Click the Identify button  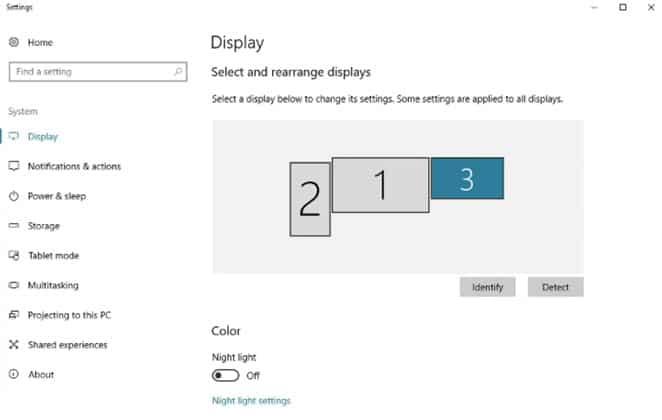tap(487, 287)
